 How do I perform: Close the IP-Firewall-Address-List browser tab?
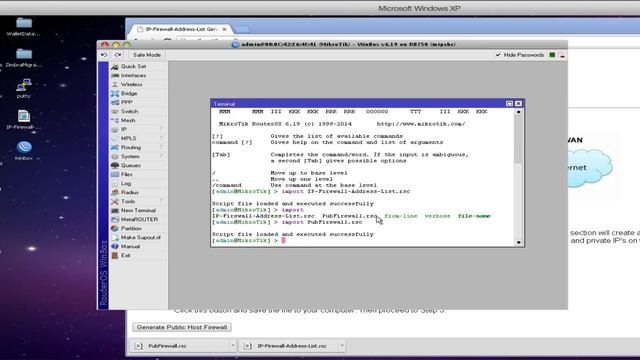coord(224,29)
